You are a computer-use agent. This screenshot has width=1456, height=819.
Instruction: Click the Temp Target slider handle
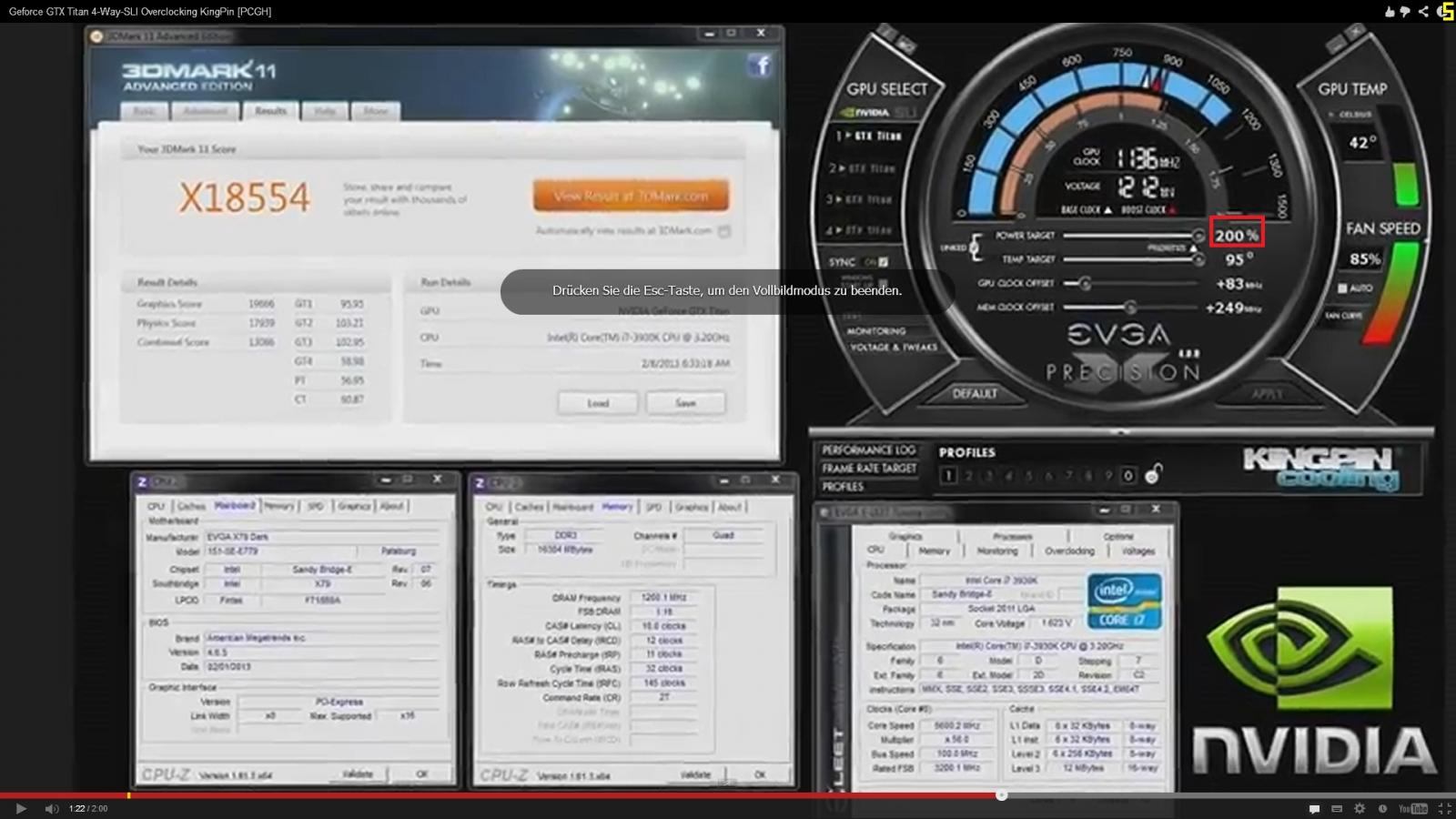point(1198,259)
